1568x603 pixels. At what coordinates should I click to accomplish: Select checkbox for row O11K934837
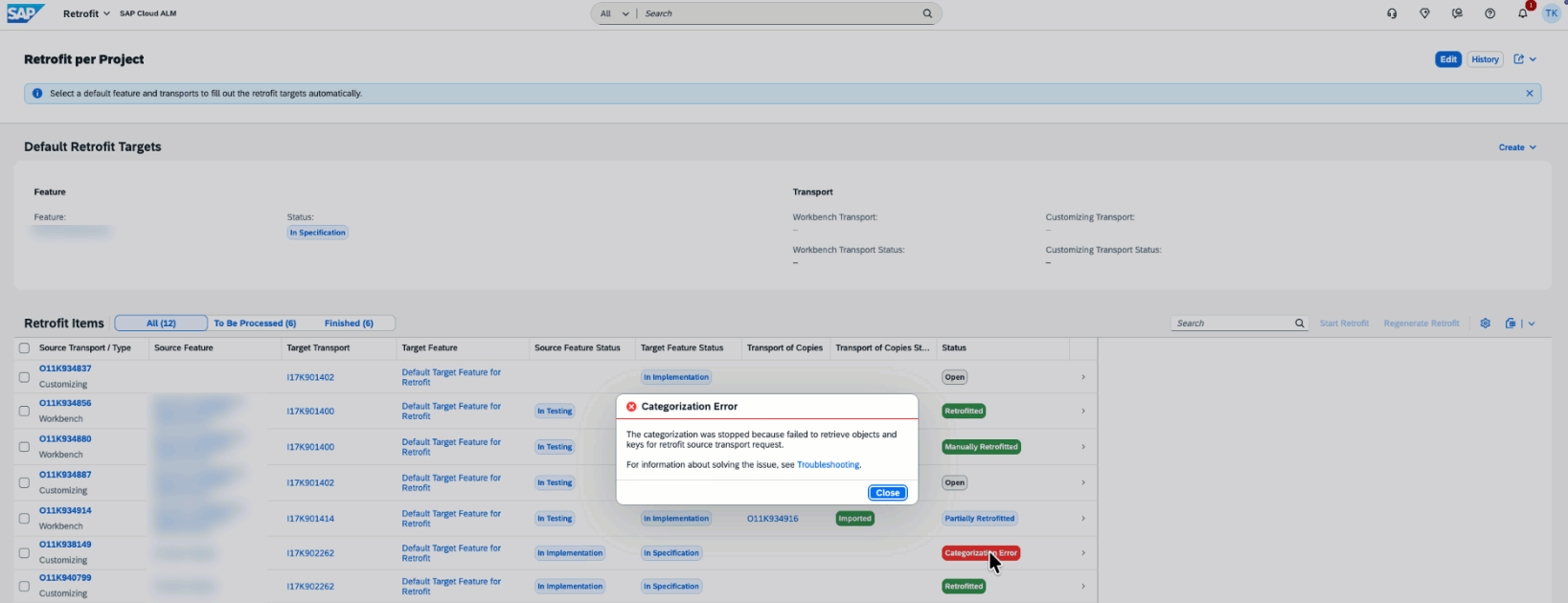pos(24,377)
